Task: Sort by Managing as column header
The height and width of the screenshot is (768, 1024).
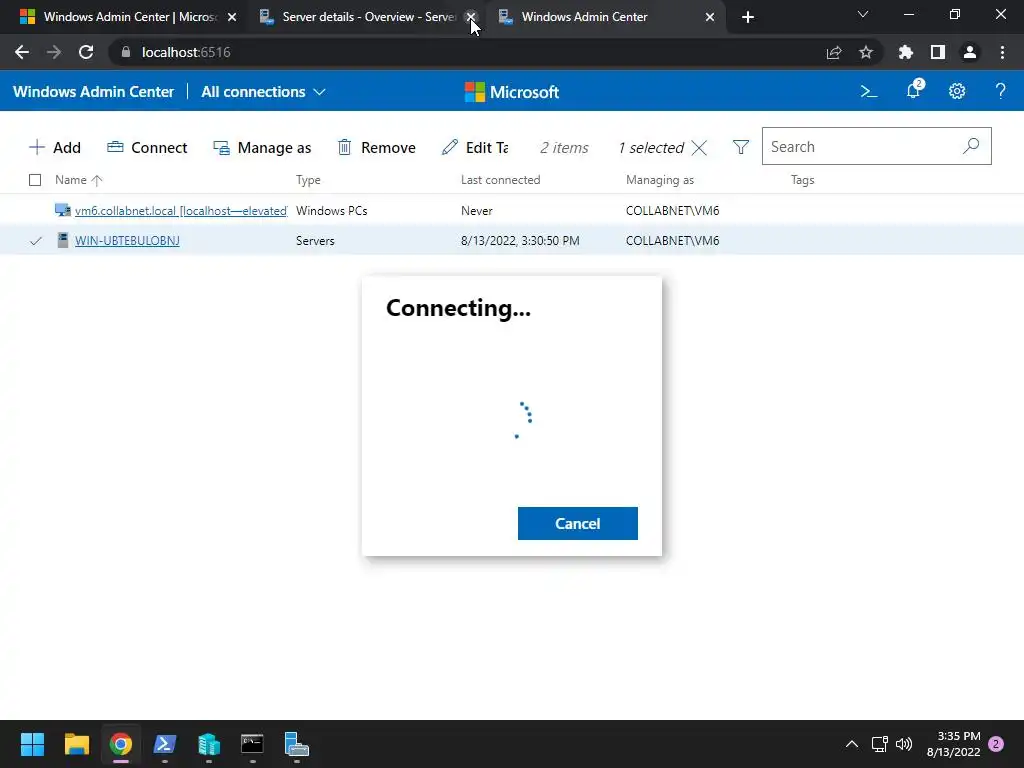Action: pyautogui.click(x=660, y=180)
